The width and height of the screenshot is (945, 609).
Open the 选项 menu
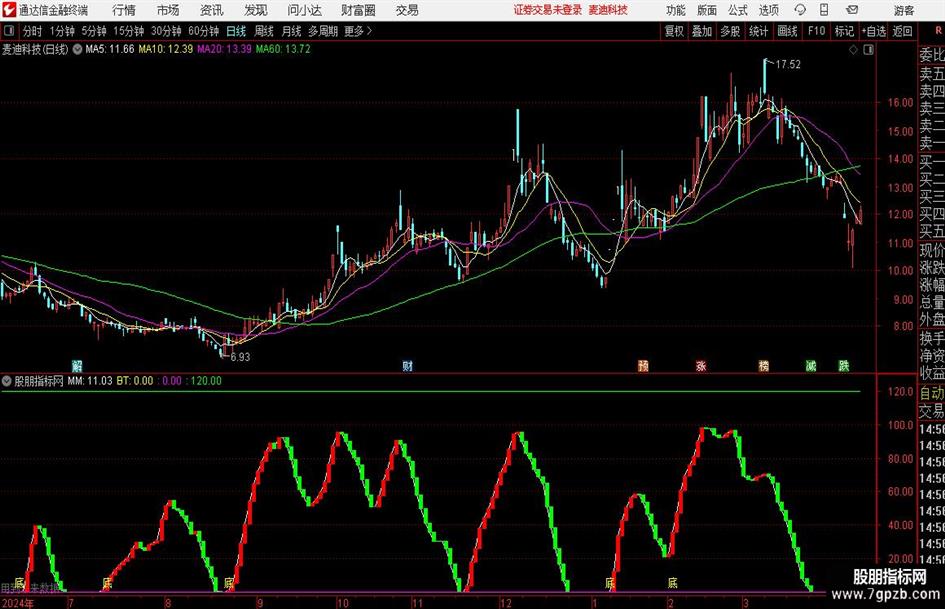click(768, 10)
